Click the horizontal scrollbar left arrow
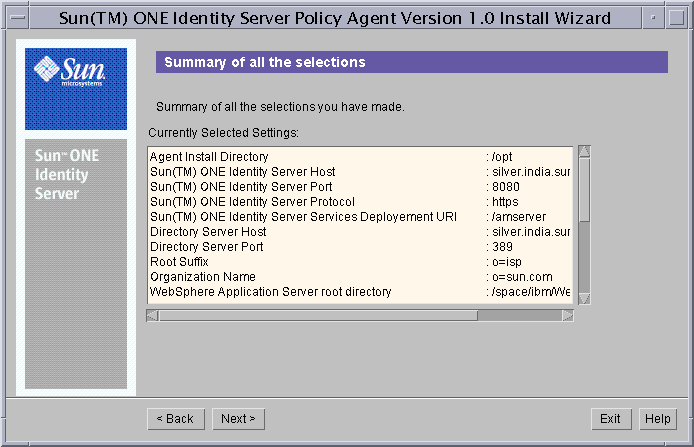Image resolution: width=694 pixels, height=447 pixels. coord(152,316)
